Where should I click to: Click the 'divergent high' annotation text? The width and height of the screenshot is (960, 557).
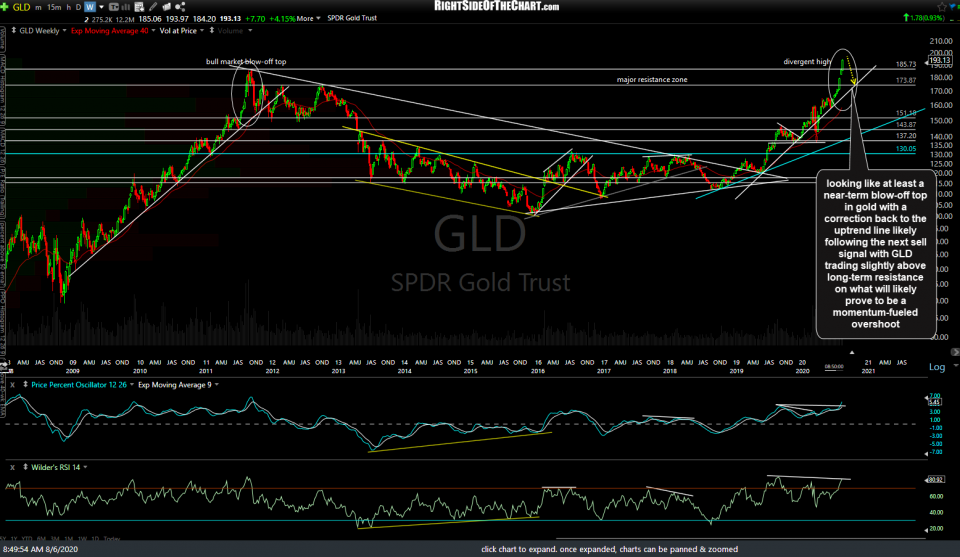click(x=807, y=62)
